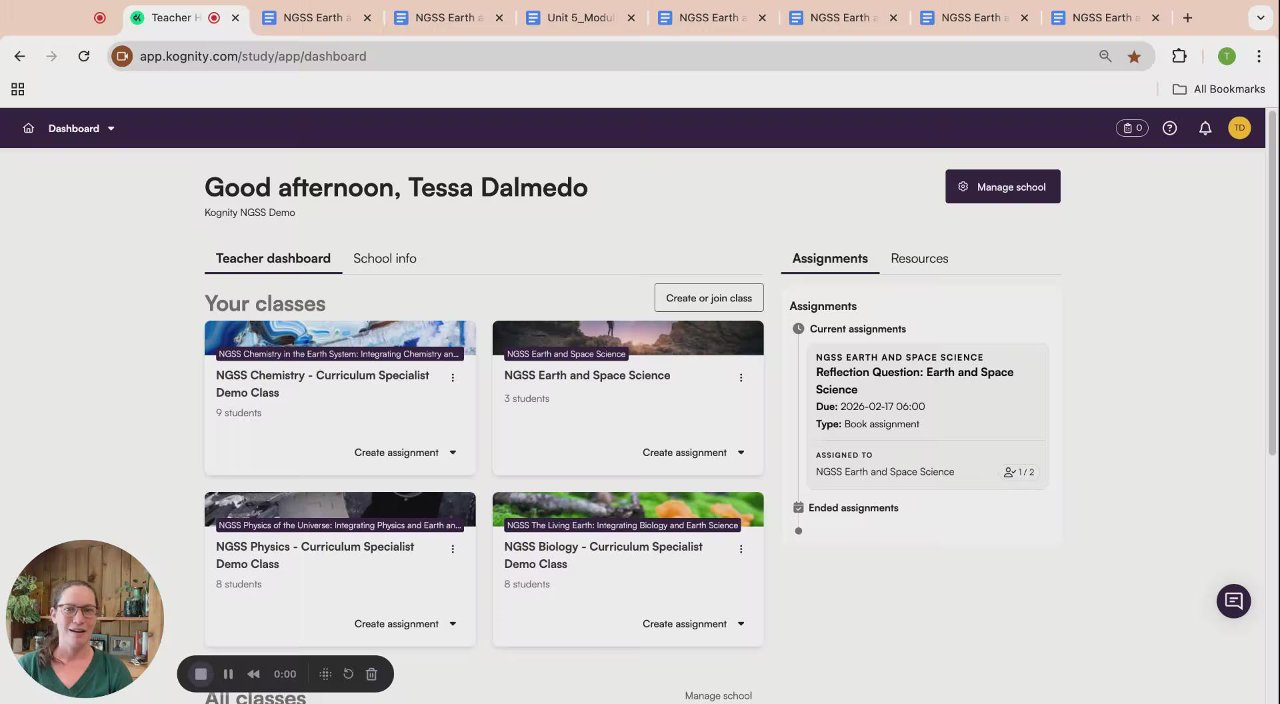Switch to the Resources tab
This screenshot has height=704, width=1280.
[x=919, y=258]
